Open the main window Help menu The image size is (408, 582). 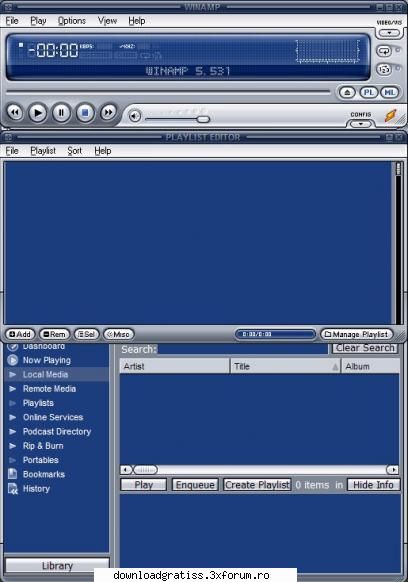click(137, 21)
